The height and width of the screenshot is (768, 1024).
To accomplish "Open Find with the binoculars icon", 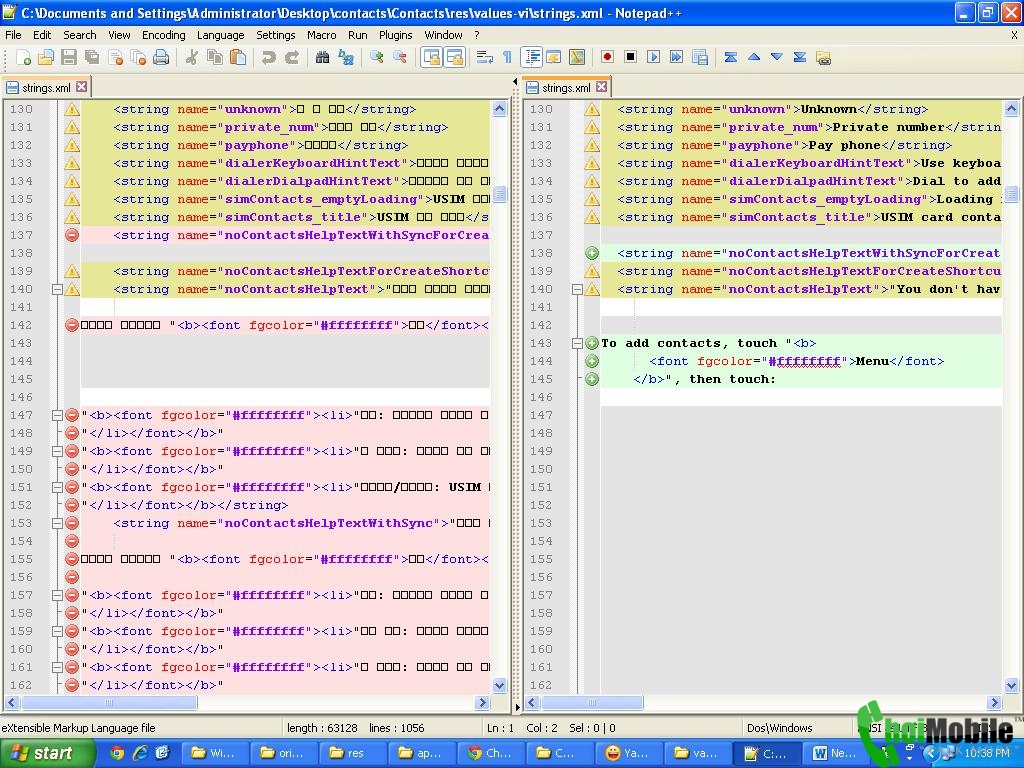I will coord(322,58).
